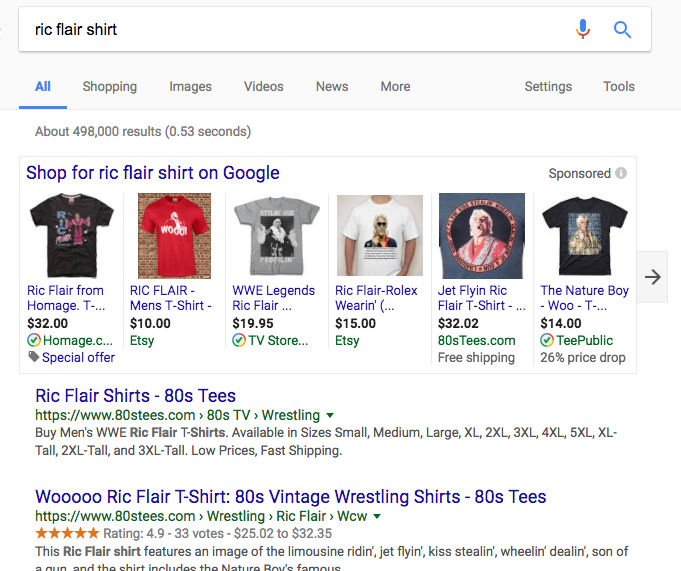Open Ric Flair-Rolex Wearin' product link
The image size is (681, 571).
376,298
